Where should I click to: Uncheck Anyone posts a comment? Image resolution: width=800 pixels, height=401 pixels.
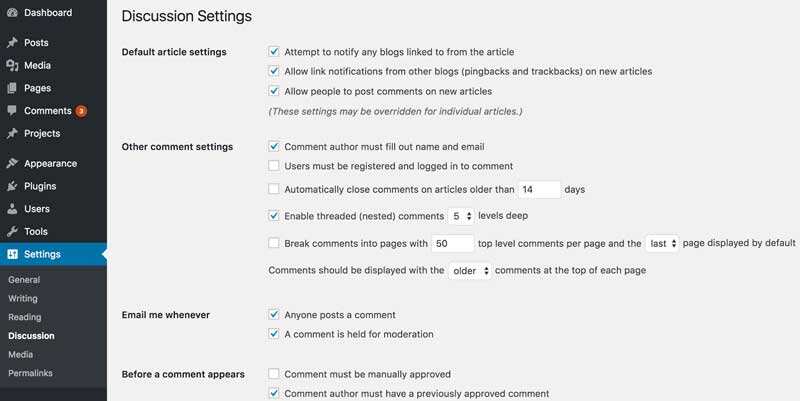[x=274, y=315]
